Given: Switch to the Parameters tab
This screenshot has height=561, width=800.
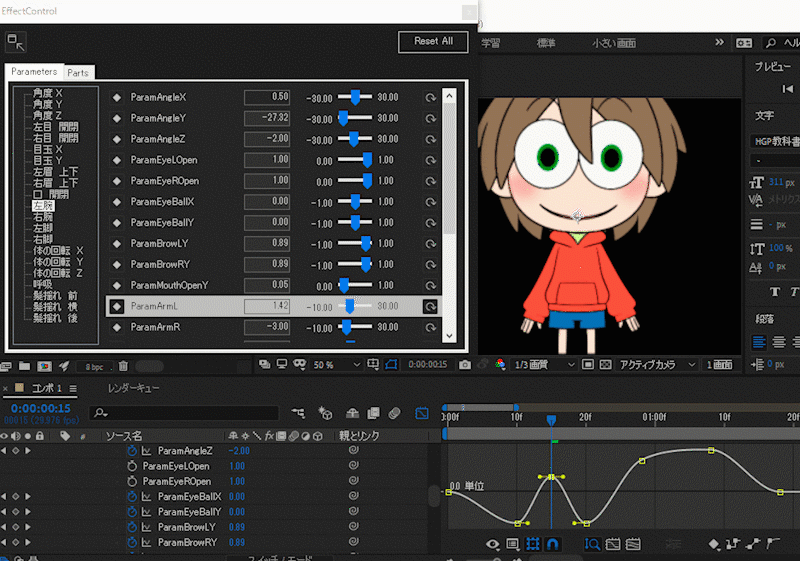Looking at the screenshot, I should click(x=34, y=71).
